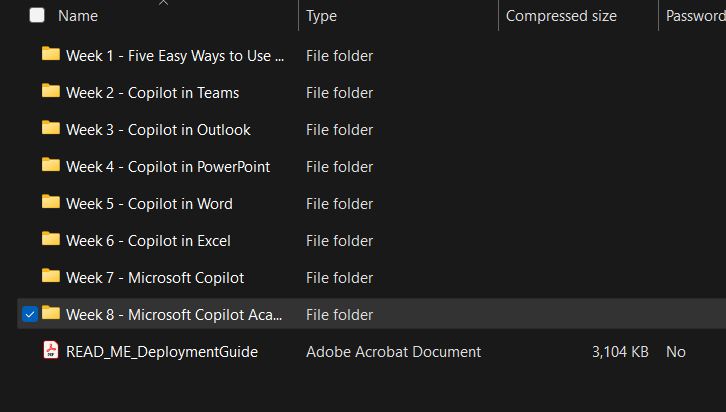Select Week 8 - Microsoft Copilot Aca... name
Image resolution: width=726 pixels, height=412 pixels.
174,315
